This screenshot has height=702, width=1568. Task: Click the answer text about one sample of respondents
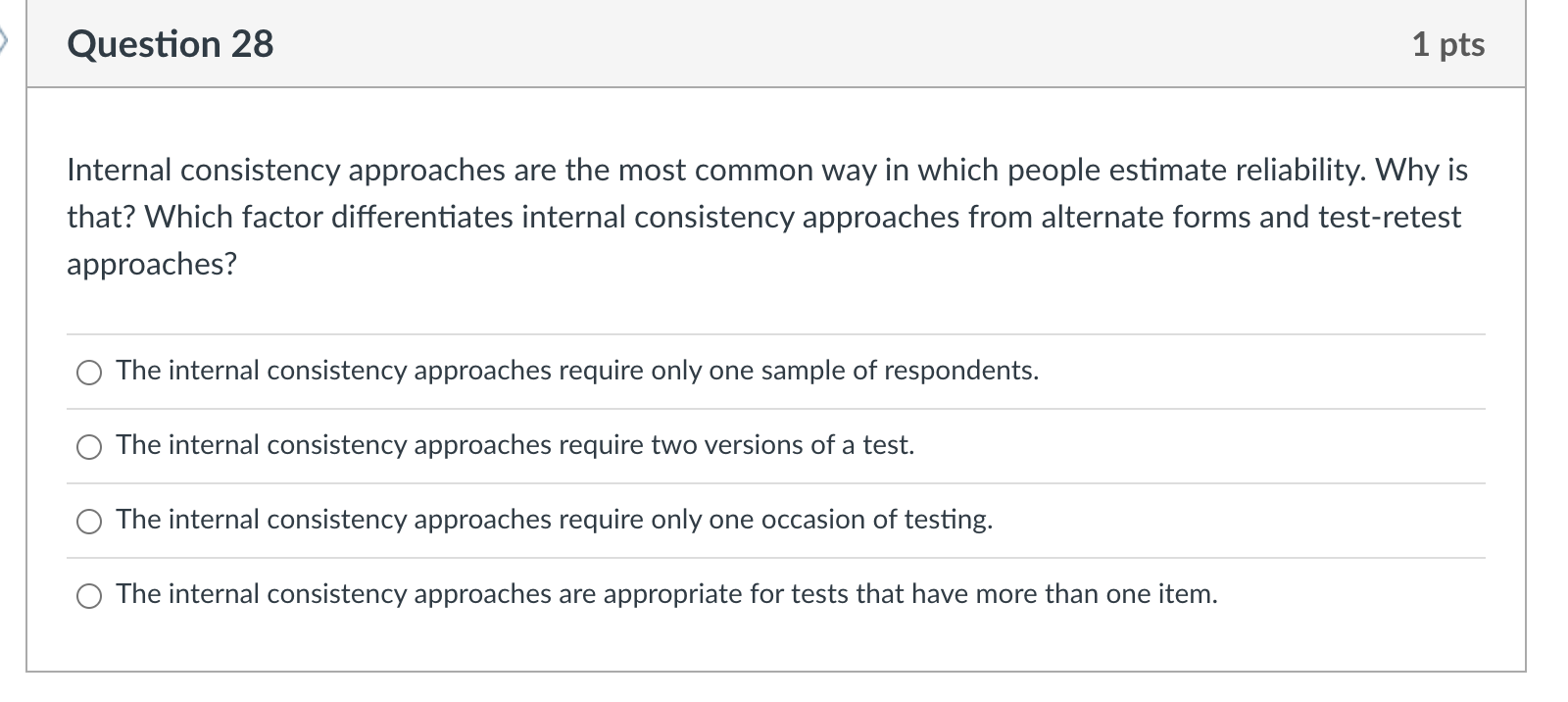point(576,372)
